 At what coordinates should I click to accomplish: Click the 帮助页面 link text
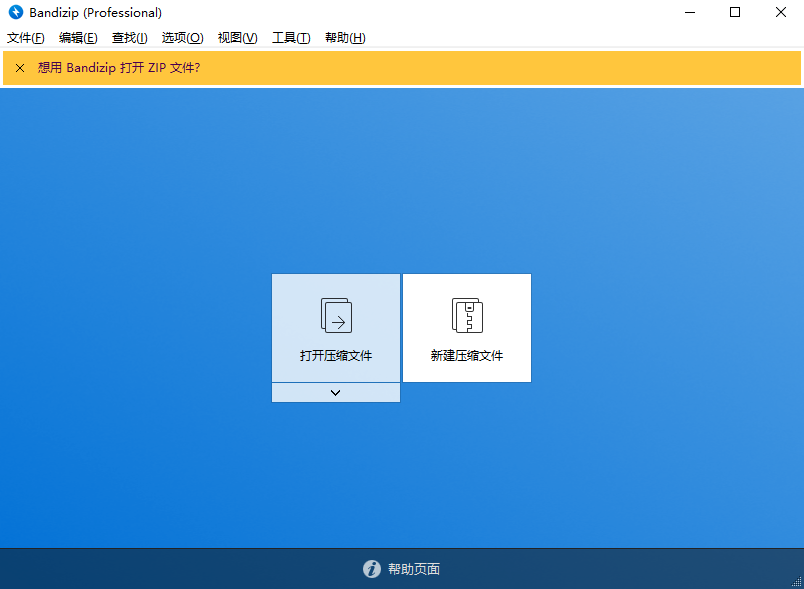pyautogui.click(x=414, y=569)
